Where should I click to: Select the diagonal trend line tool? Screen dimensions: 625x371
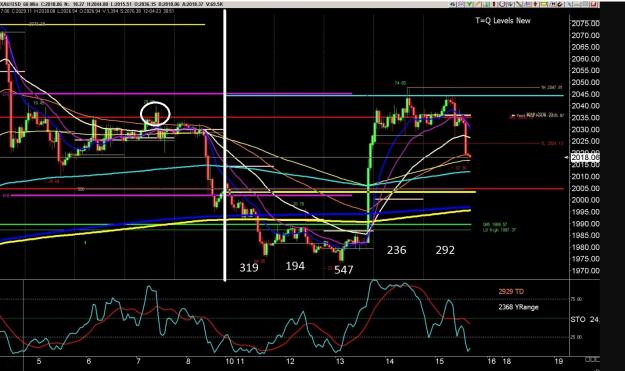(x=519, y=4)
